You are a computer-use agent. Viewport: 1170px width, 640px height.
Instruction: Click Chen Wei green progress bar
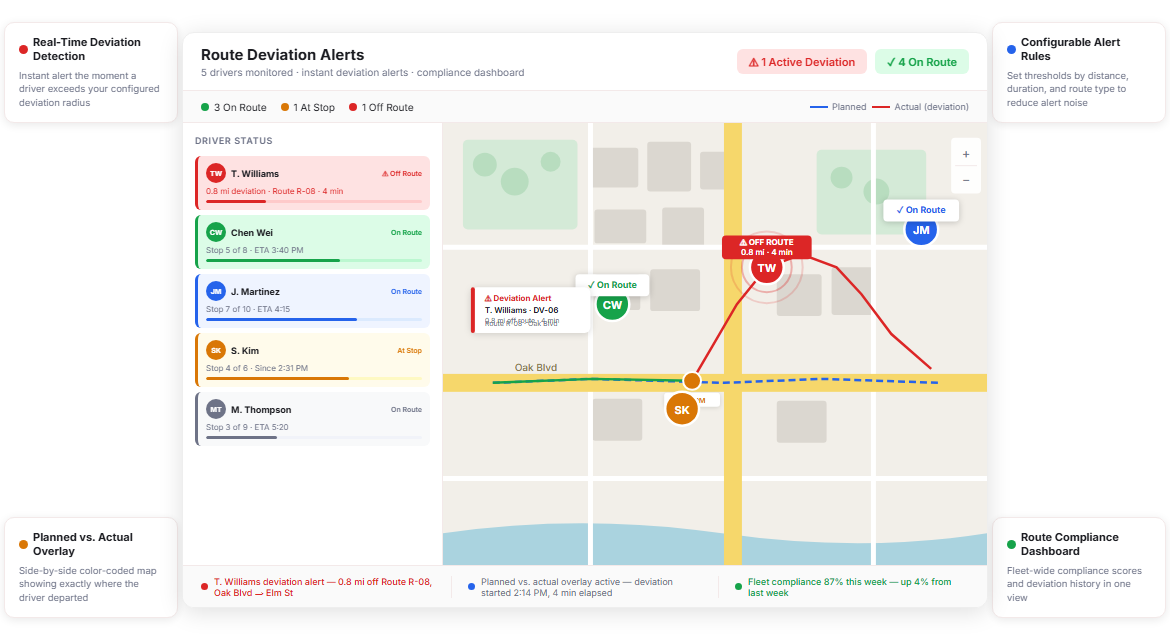(313, 260)
